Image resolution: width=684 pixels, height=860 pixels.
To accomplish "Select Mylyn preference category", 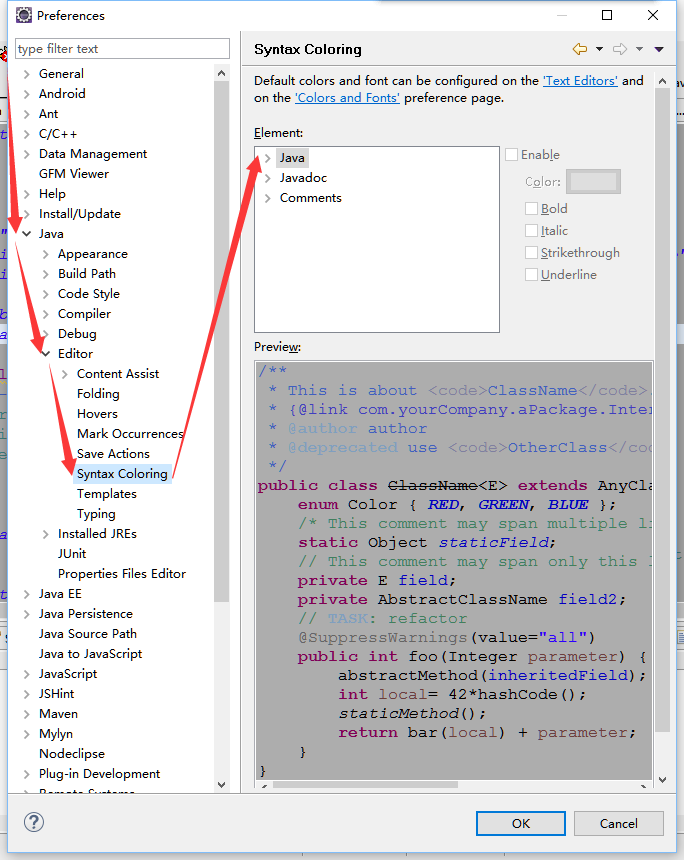I will tap(56, 734).
